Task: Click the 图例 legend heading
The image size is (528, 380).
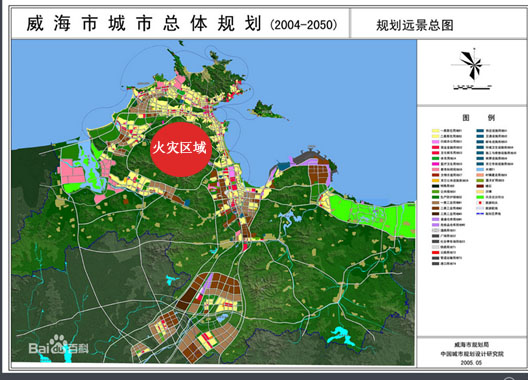Action: click(478, 118)
